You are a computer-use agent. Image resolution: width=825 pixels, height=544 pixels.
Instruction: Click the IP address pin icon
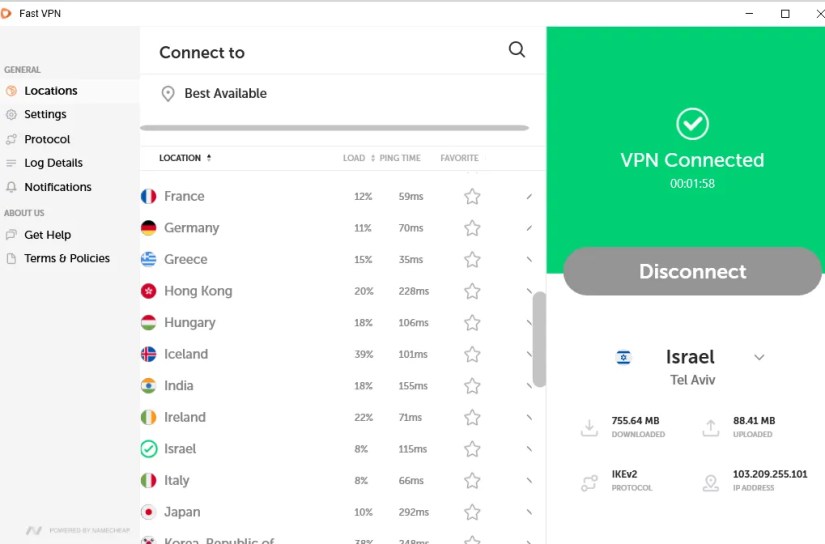pos(711,483)
